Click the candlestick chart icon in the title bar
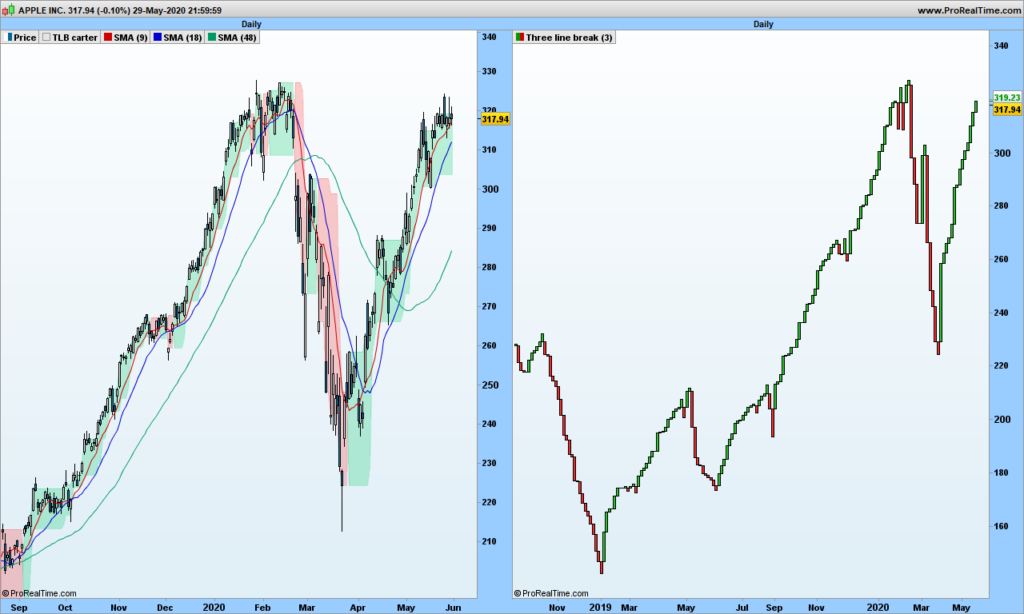Viewport: 1024px width, 614px height. 8,10
